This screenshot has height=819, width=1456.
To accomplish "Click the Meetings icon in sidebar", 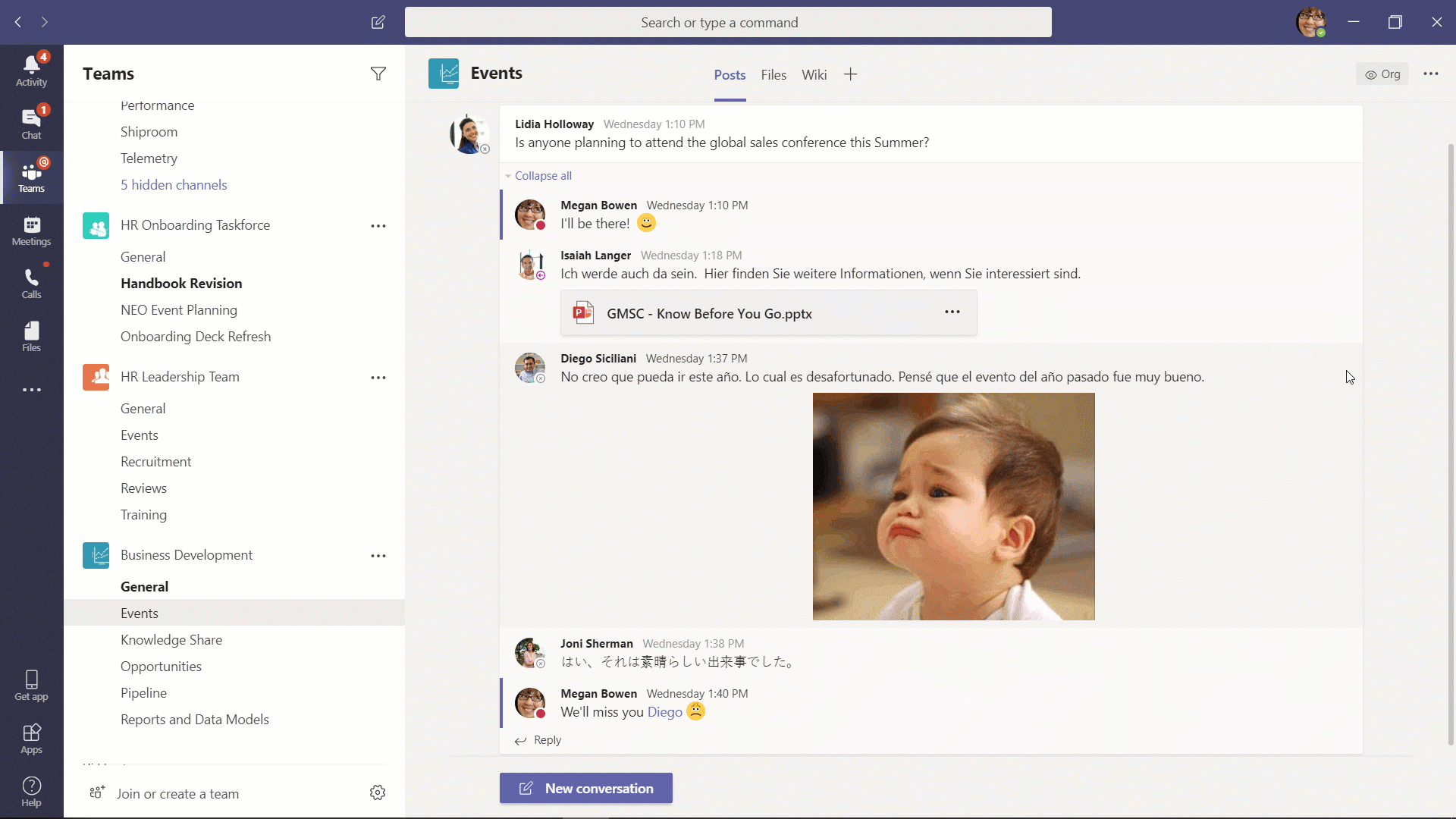I will pos(31,229).
